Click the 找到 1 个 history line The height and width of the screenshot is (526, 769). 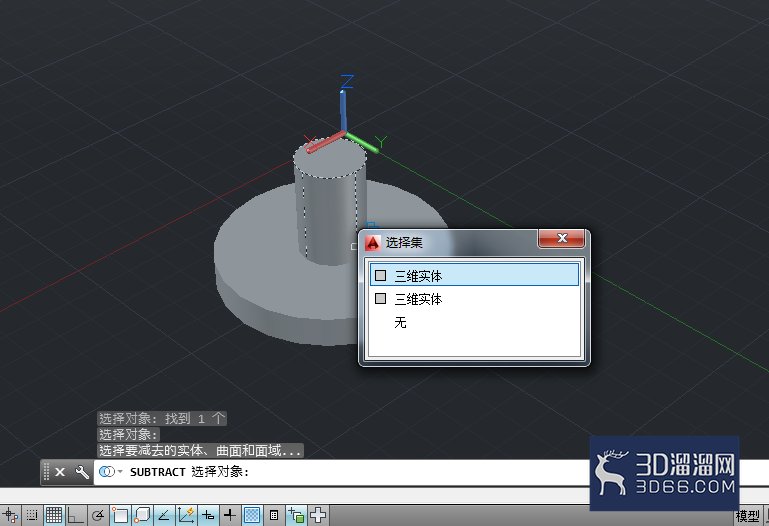click(x=162, y=419)
